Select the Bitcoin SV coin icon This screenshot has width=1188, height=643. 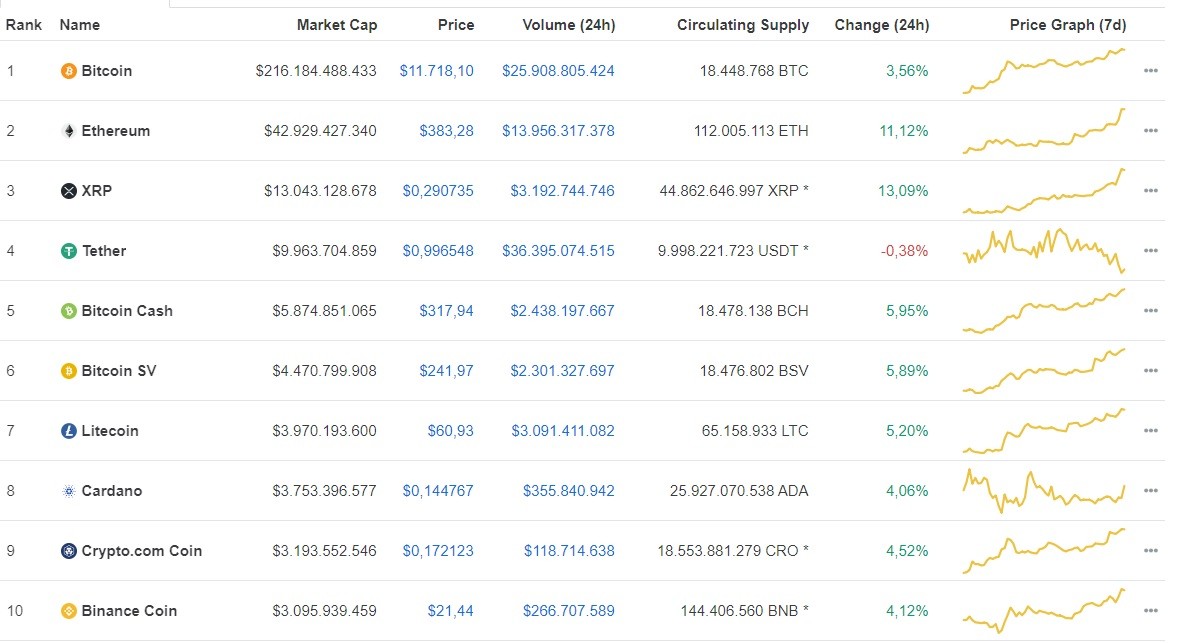point(68,371)
